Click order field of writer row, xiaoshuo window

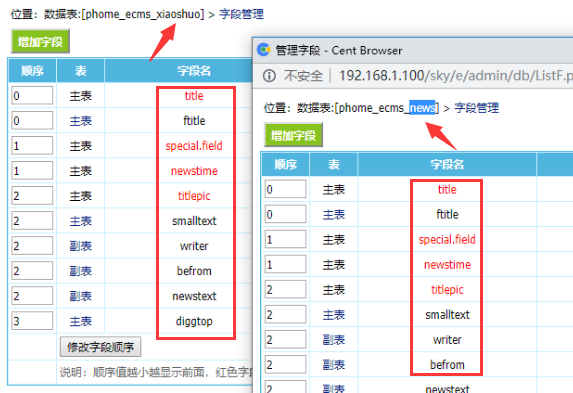pyautogui.click(x=32, y=246)
